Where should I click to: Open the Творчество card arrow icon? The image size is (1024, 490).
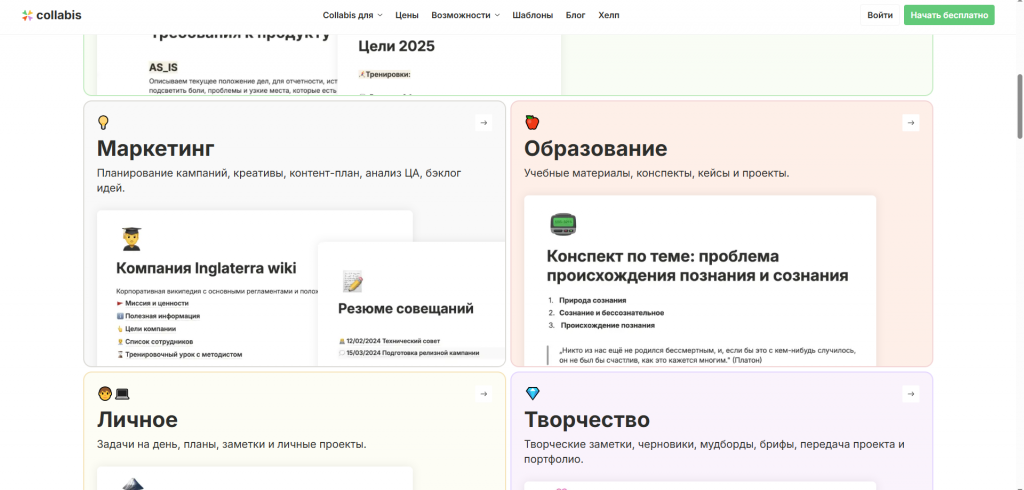910,394
